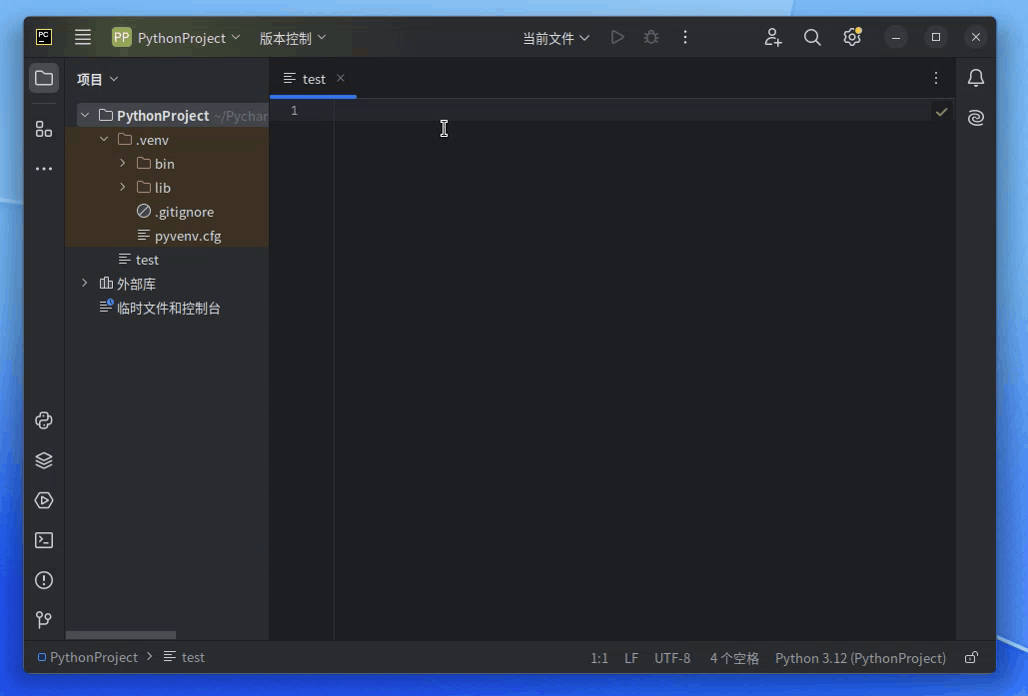Screen dimensions: 1028x696
Task: Open the 当前文件 run configuration dropdown
Action: (x=556, y=38)
